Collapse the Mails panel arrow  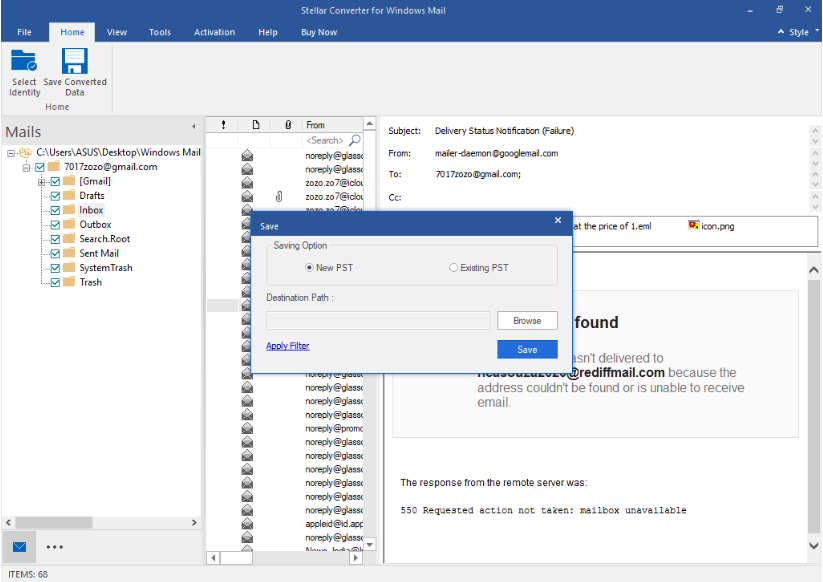pos(194,126)
